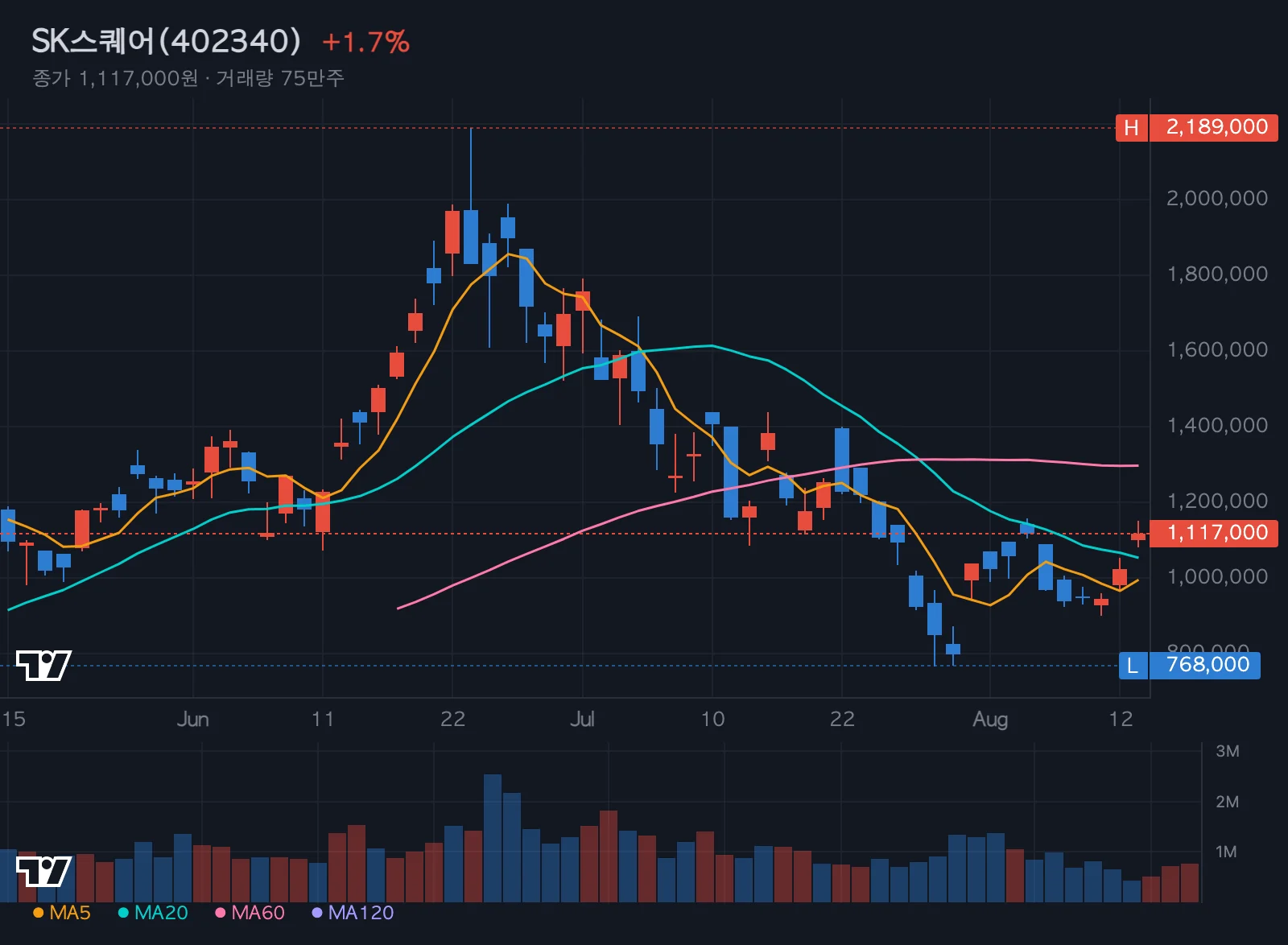
Task: Select the 1,600,000 price axis label
Action: pyautogui.click(x=1217, y=350)
